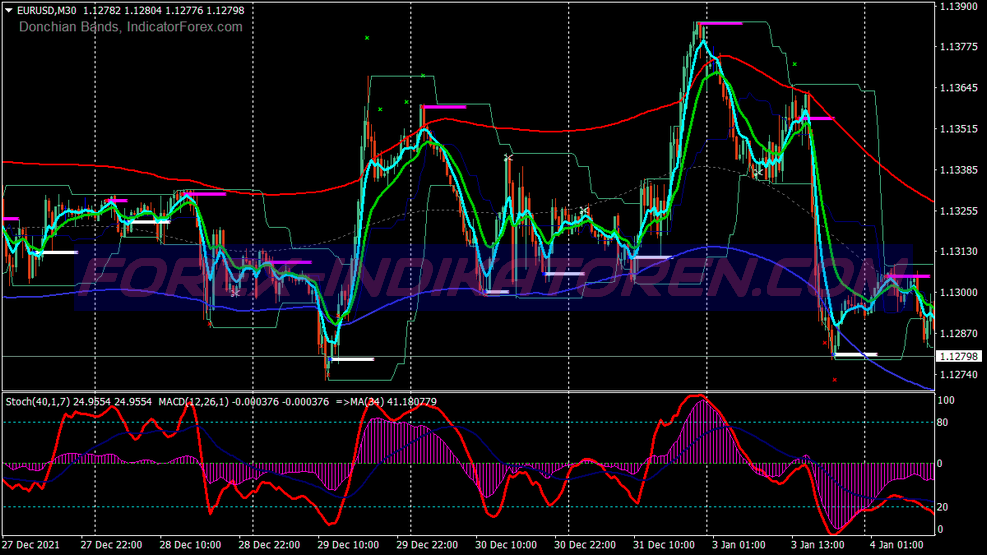987x555 pixels.
Task: Click the 30 Dec 10:00 time label
Action: pyautogui.click(x=506, y=544)
